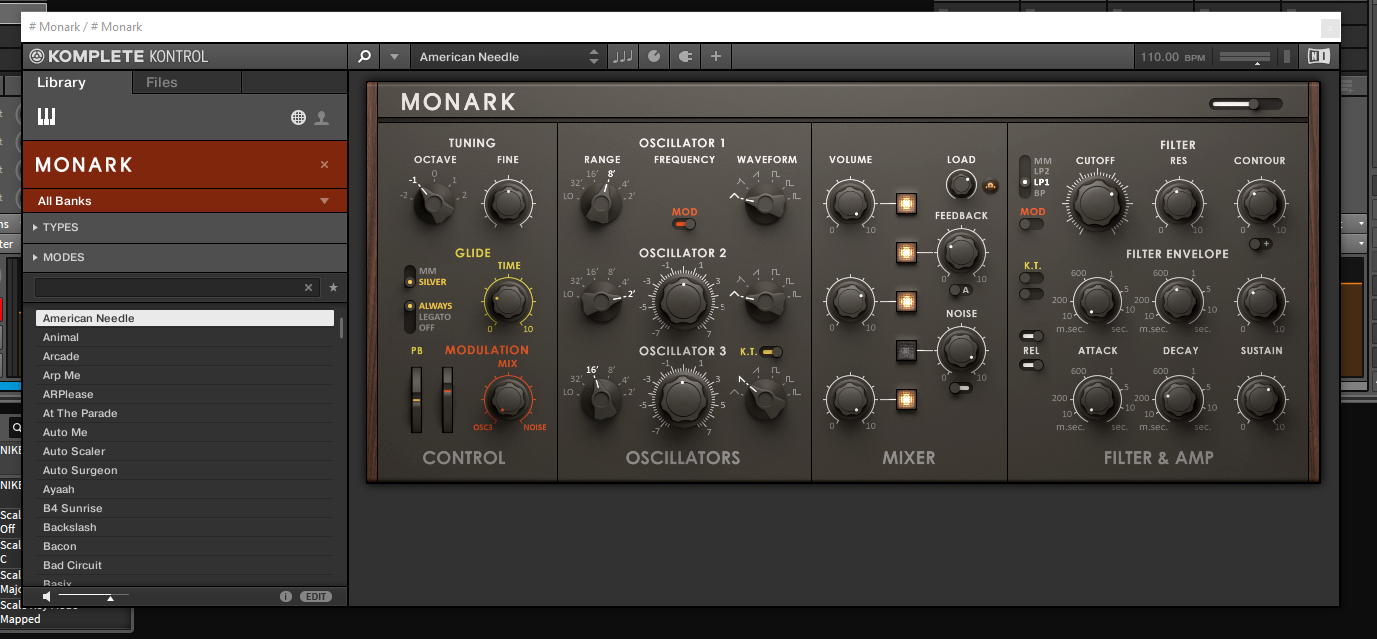Step presets with American Needle arrows
Screen dimensions: 1377x639
click(x=594, y=57)
